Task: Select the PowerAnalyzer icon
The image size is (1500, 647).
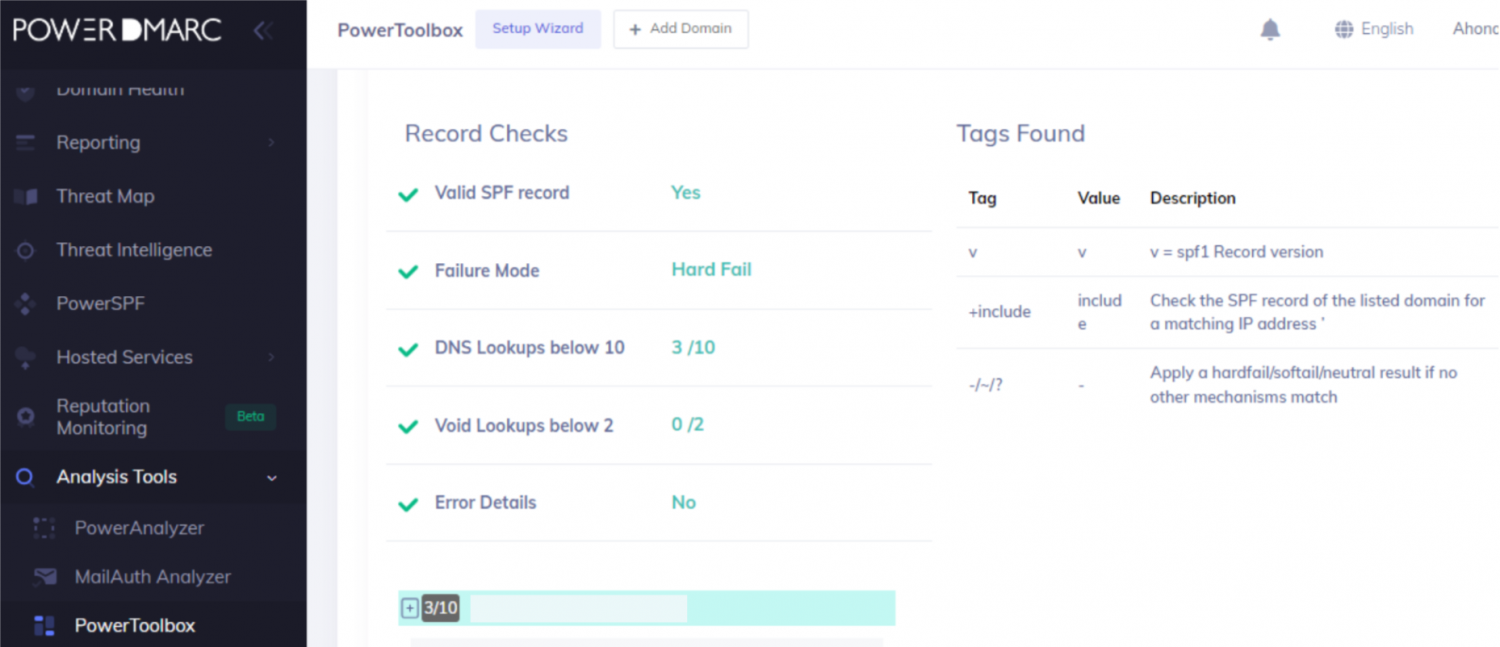Action: [44, 527]
